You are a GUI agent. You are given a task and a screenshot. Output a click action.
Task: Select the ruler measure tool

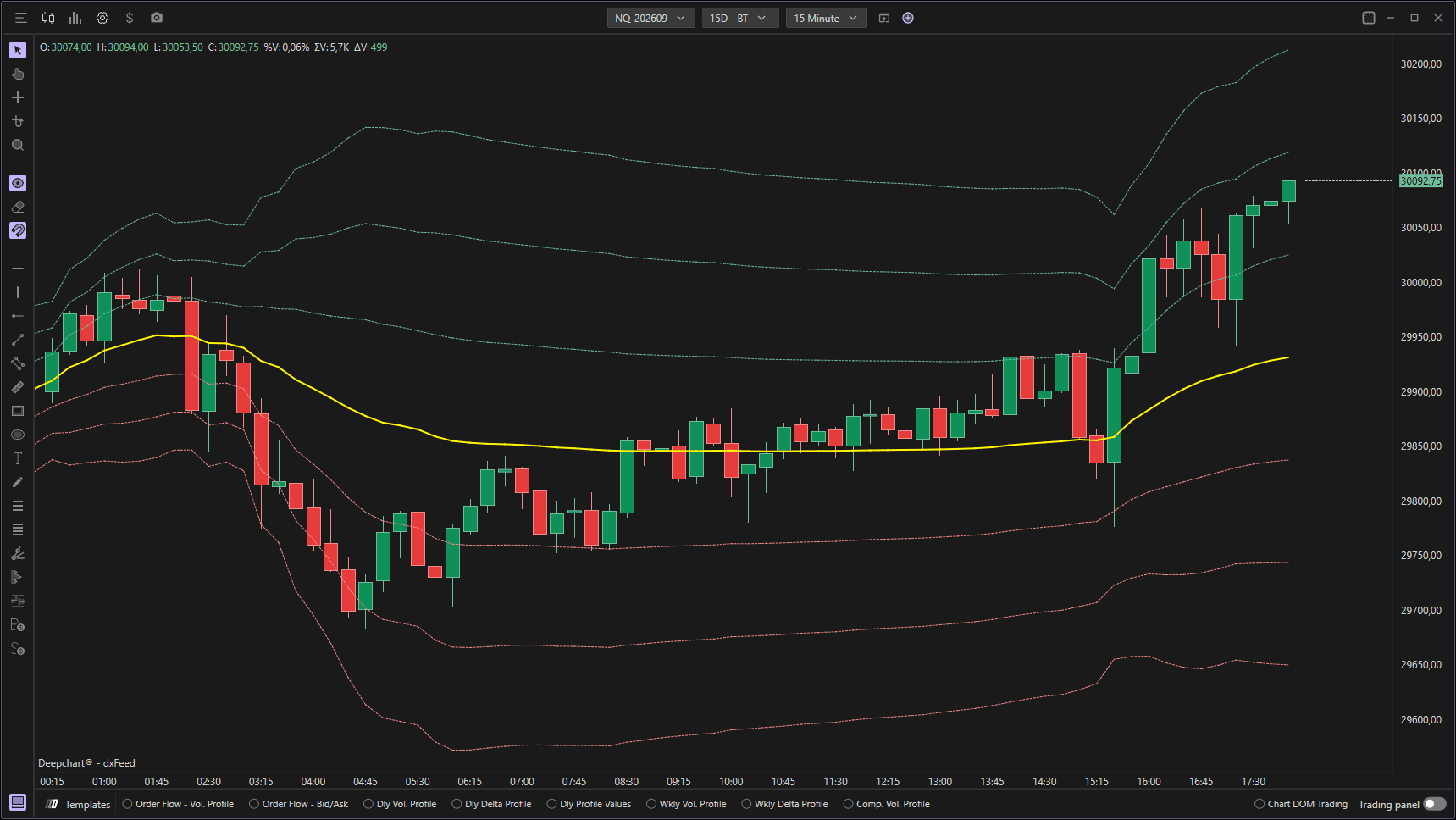click(x=18, y=387)
